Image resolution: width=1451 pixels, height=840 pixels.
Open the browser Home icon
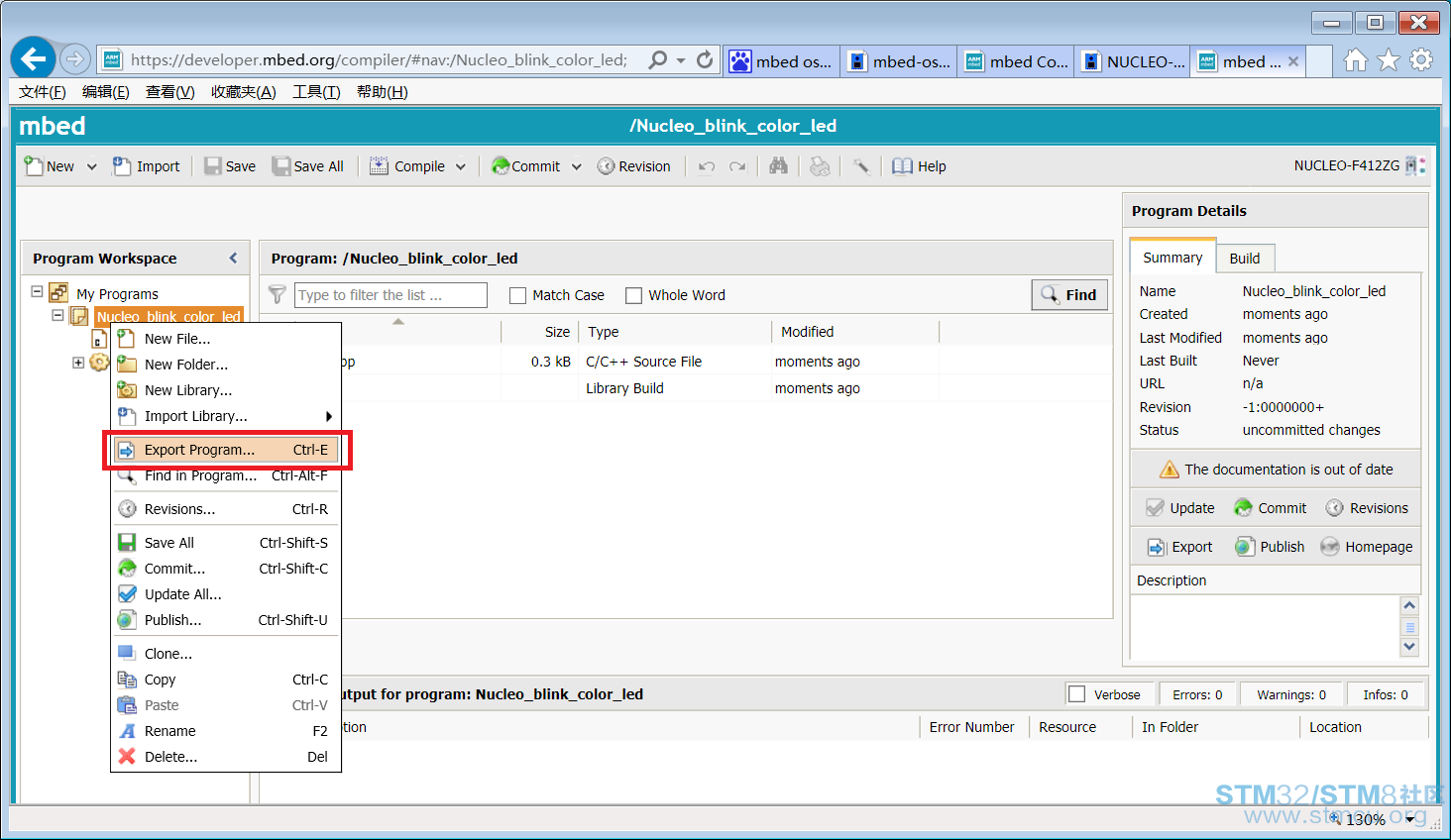click(x=1355, y=60)
